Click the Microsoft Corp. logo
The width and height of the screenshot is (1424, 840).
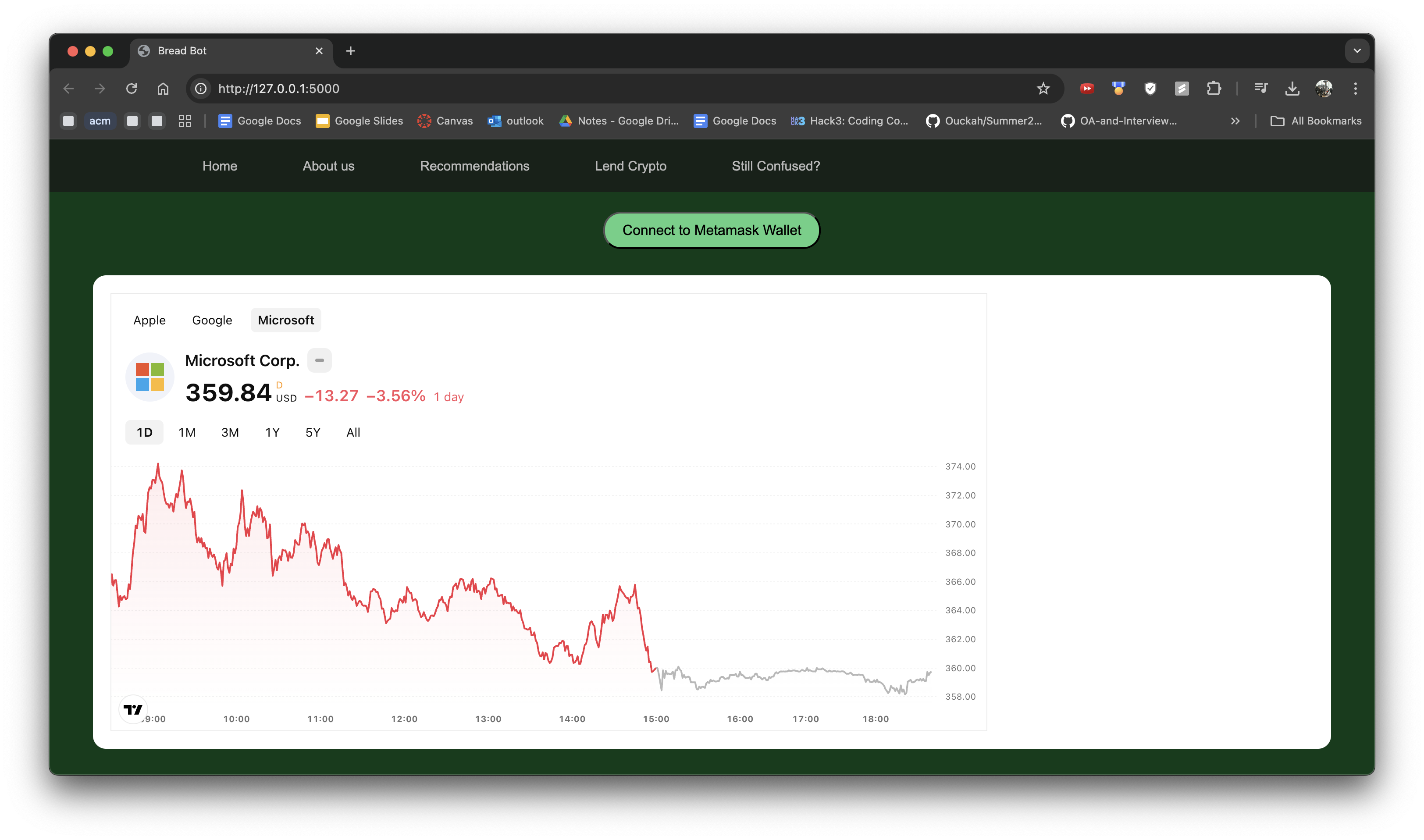(x=150, y=377)
